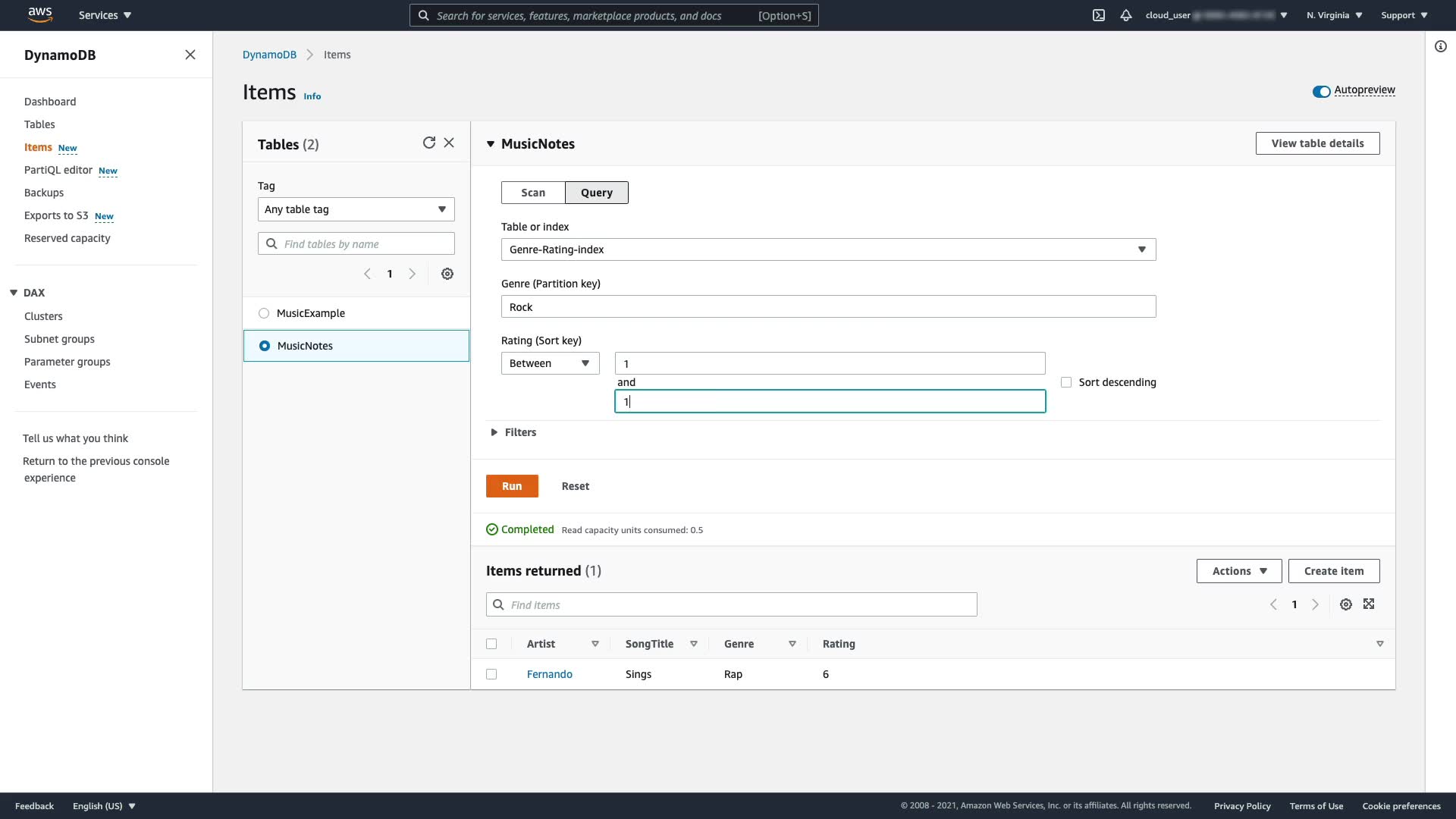Screen dimensions: 1456x819
Task: Tick the checkbox for Fernando row
Action: click(491, 674)
